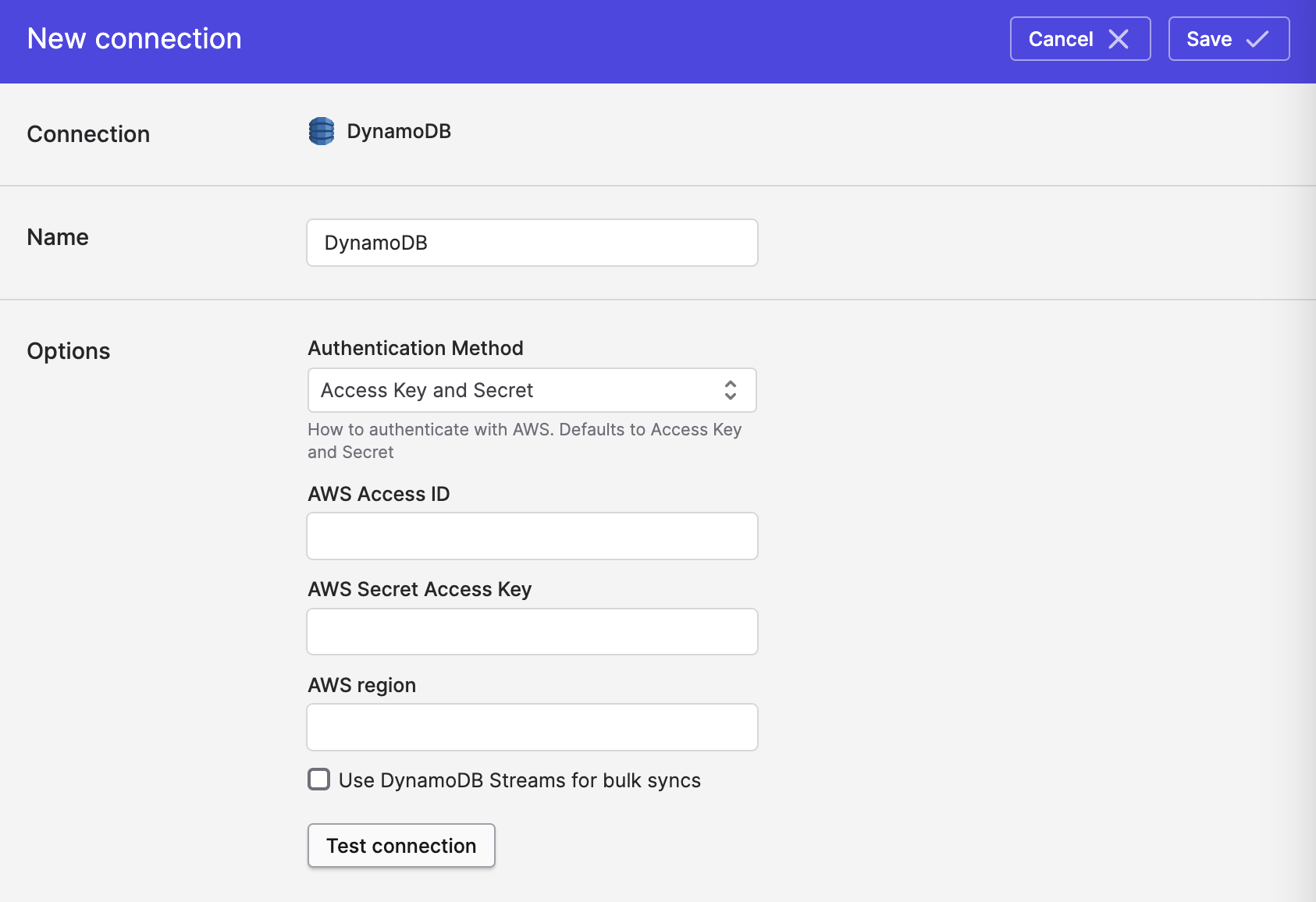Screen dimensions: 1316x902
Task: Click the authentication help text
Action: point(525,441)
